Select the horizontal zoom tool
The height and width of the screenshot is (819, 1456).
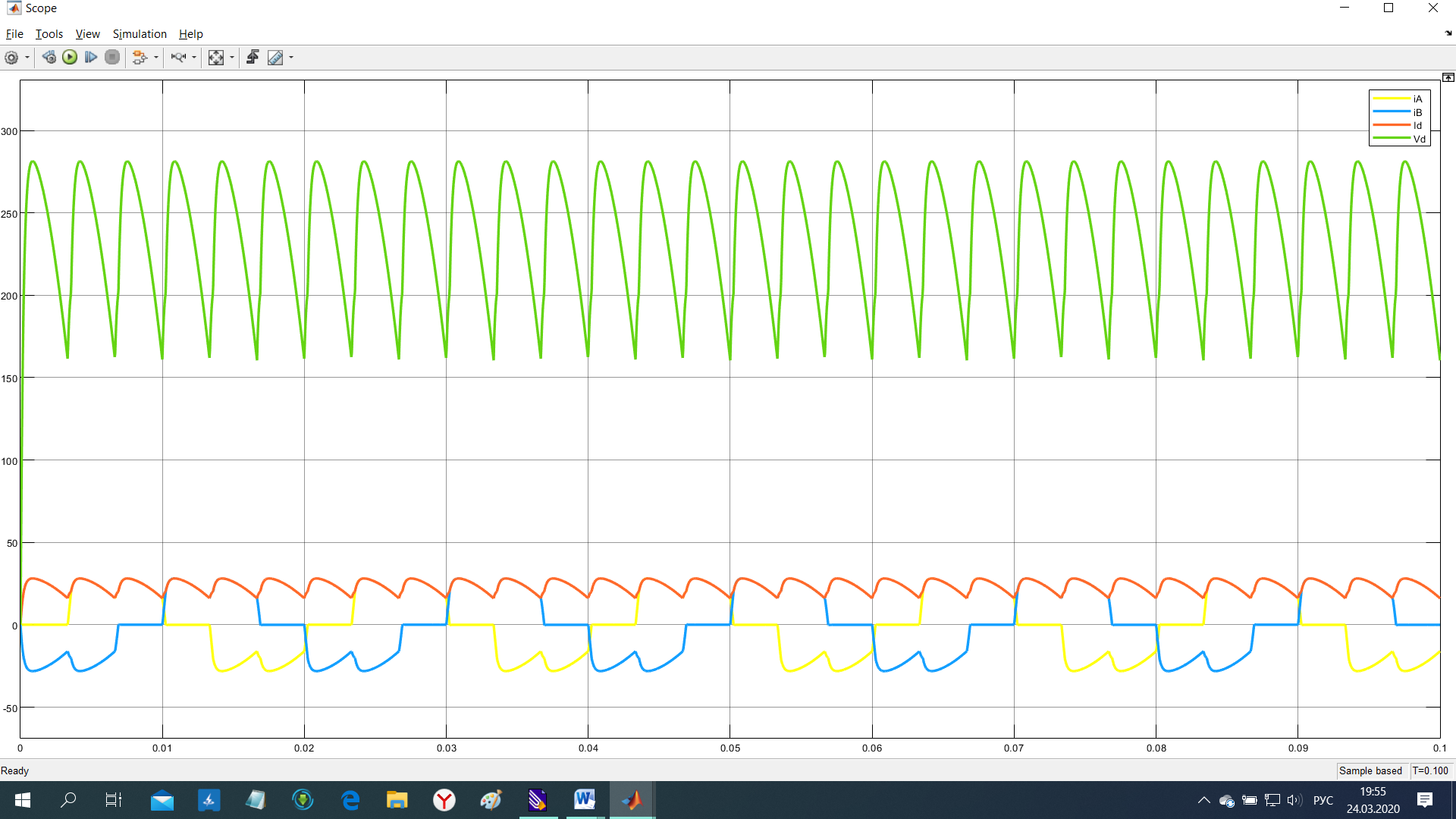coord(178,58)
